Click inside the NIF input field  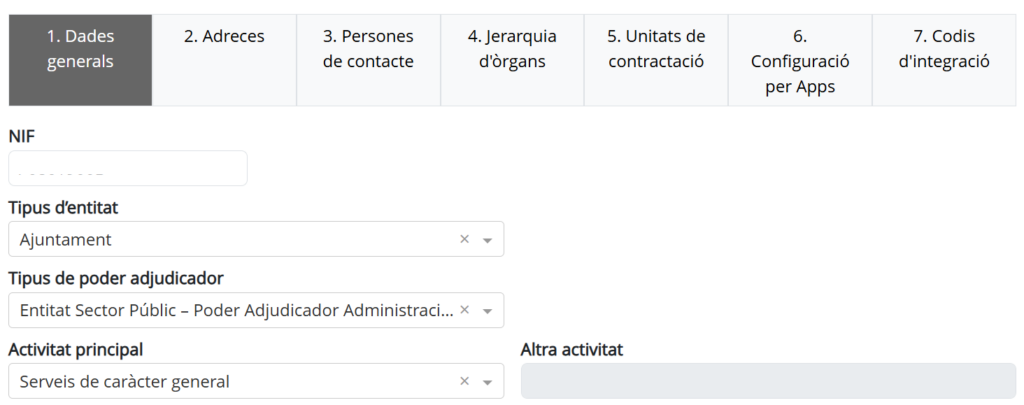pos(128,168)
